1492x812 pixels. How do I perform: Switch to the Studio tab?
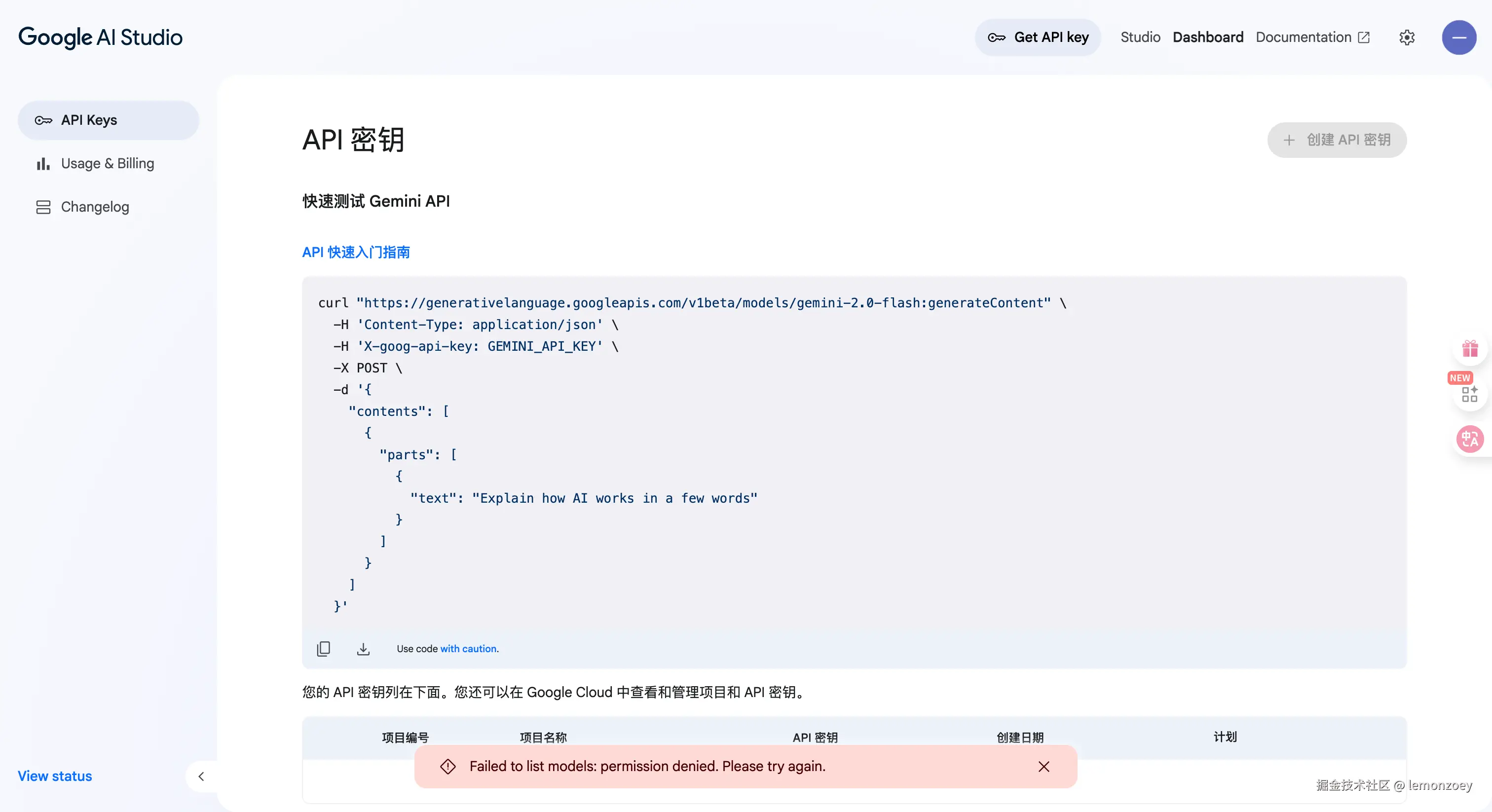tap(1140, 37)
